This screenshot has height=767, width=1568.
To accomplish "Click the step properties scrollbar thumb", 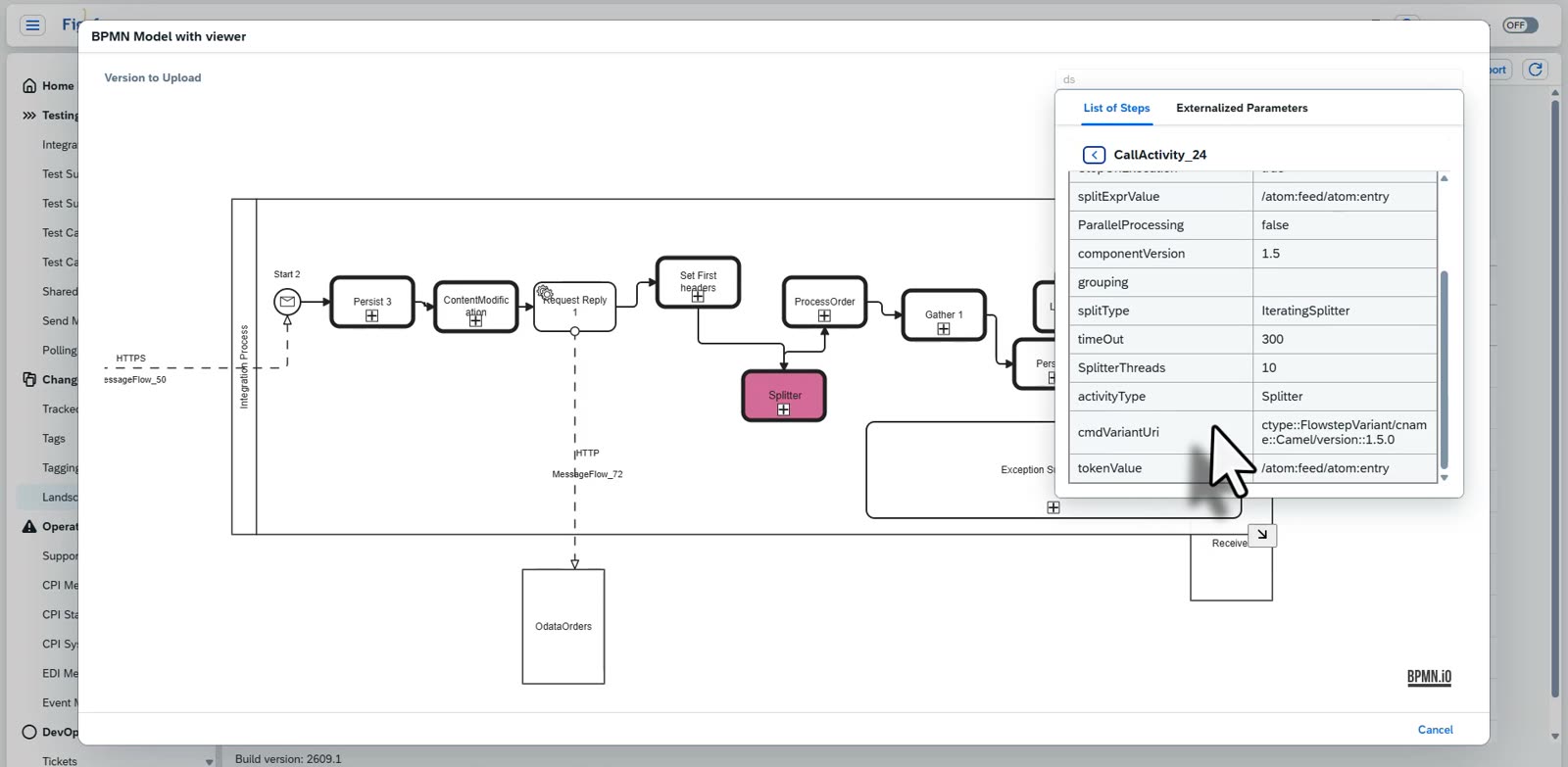I will [x=1444, y=370].
